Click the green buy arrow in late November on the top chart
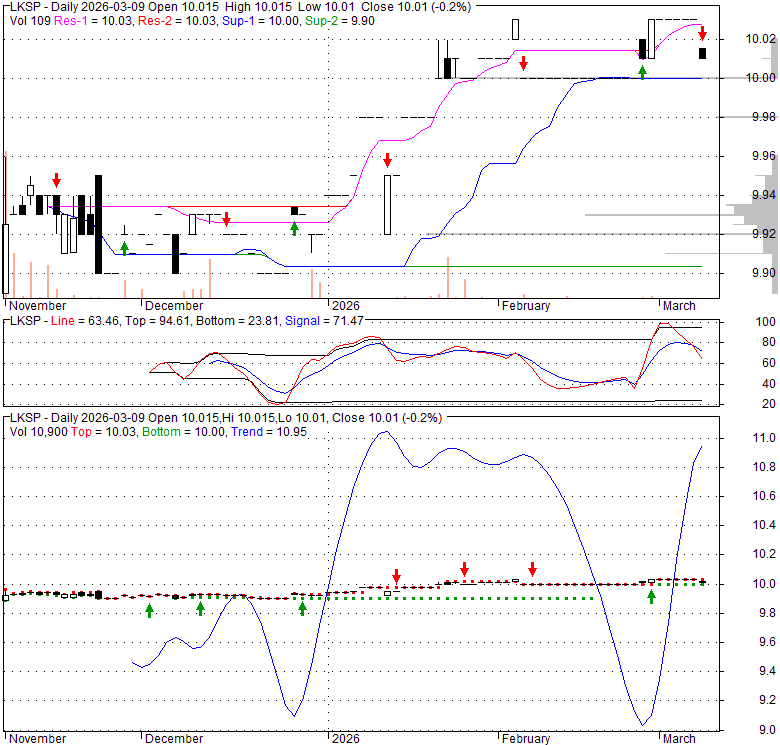This screenshot has width=780, height=745. [125, 249]
